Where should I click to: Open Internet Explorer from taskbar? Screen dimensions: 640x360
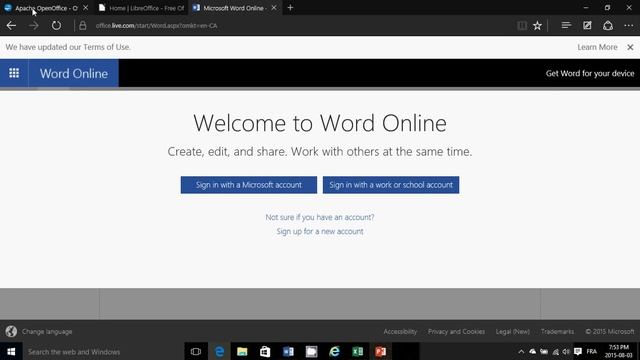click(x=334, y=351)
